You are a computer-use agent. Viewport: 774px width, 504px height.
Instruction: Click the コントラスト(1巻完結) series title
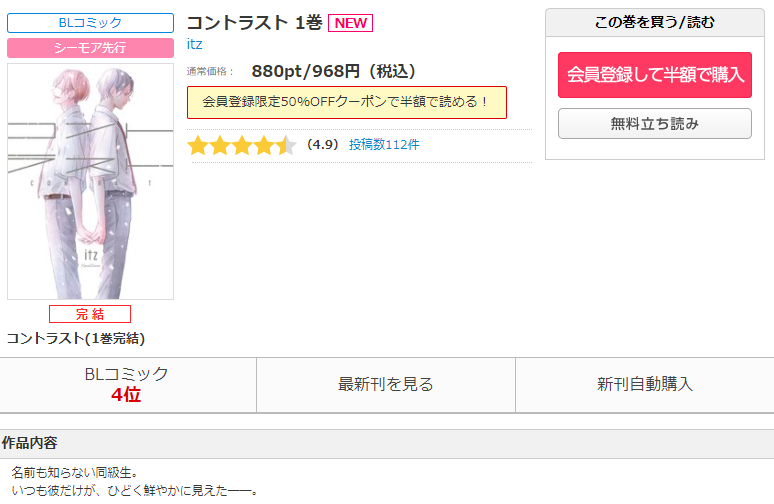point(76,339)
